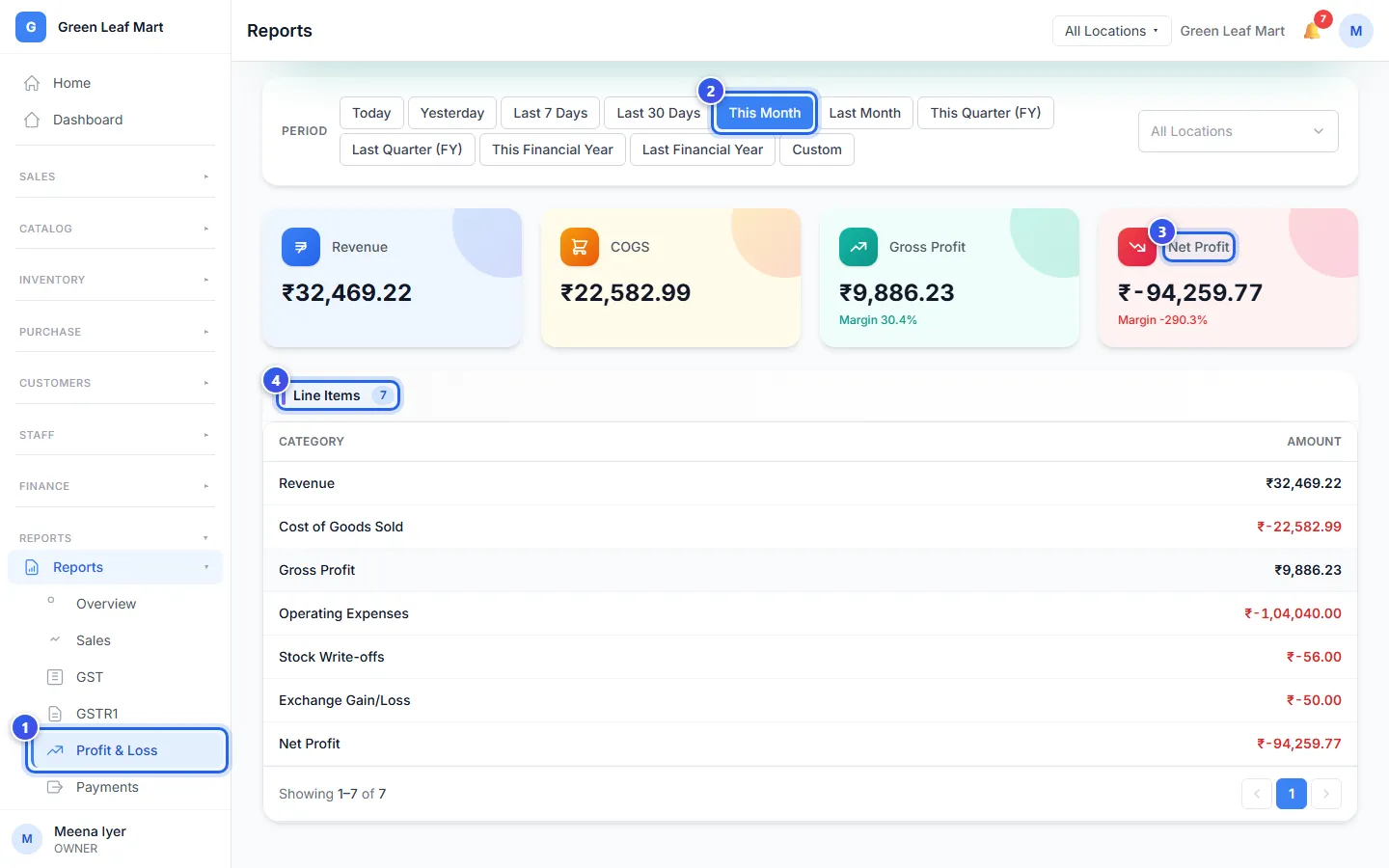
Task: Click the Sales trend icon
Action: [55, 639]
